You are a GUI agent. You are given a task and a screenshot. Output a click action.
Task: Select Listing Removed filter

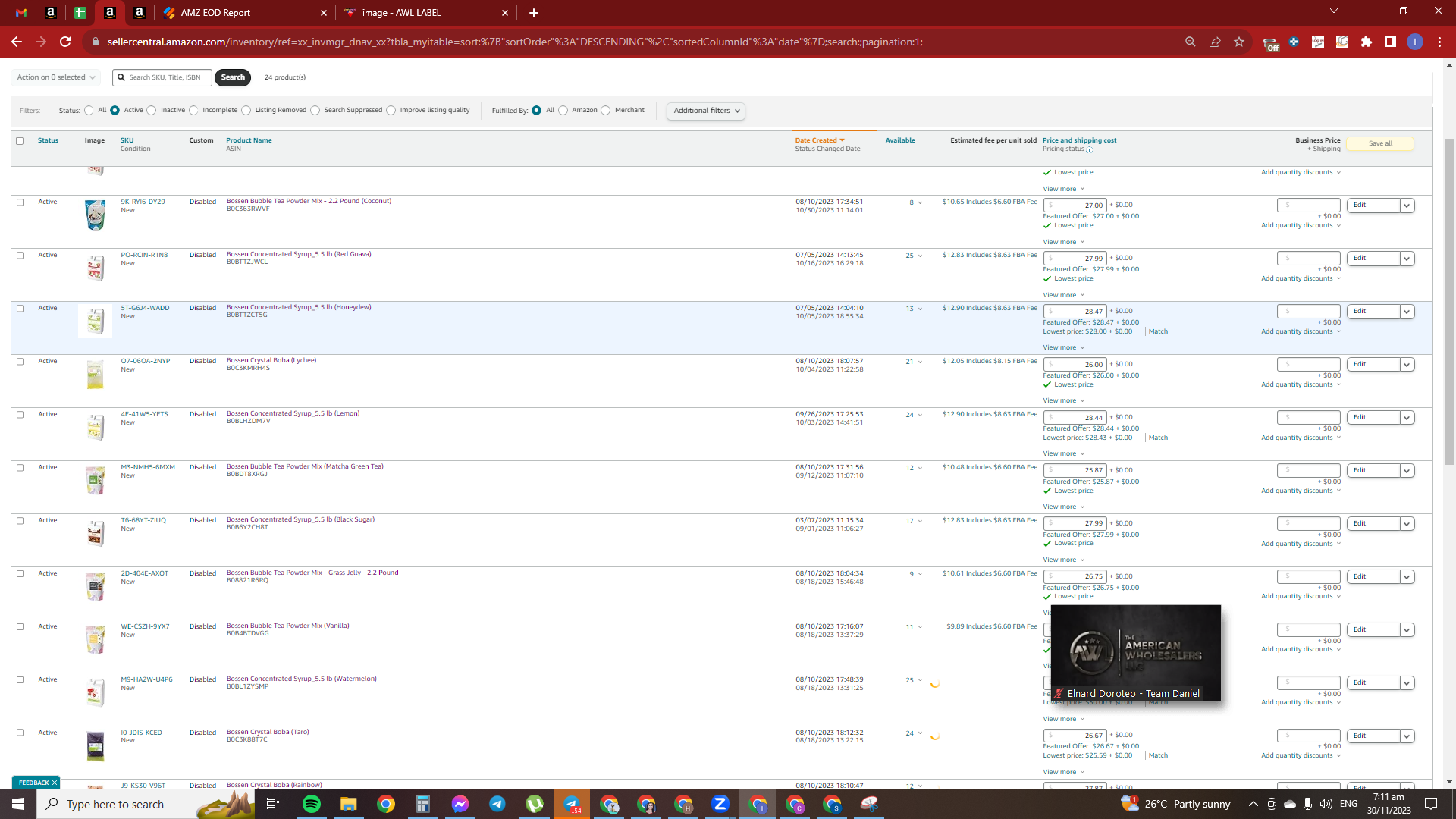coord(246,111)
